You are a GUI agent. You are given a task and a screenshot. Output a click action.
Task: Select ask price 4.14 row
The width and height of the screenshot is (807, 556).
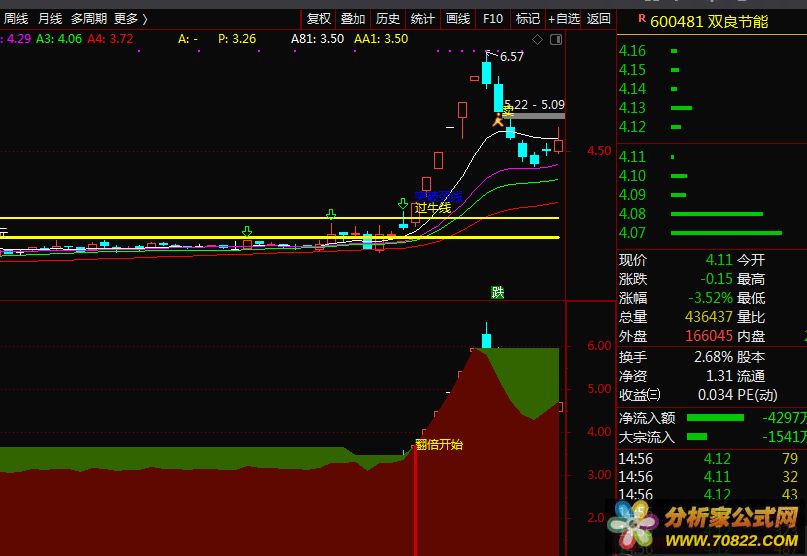pos(712,89)
